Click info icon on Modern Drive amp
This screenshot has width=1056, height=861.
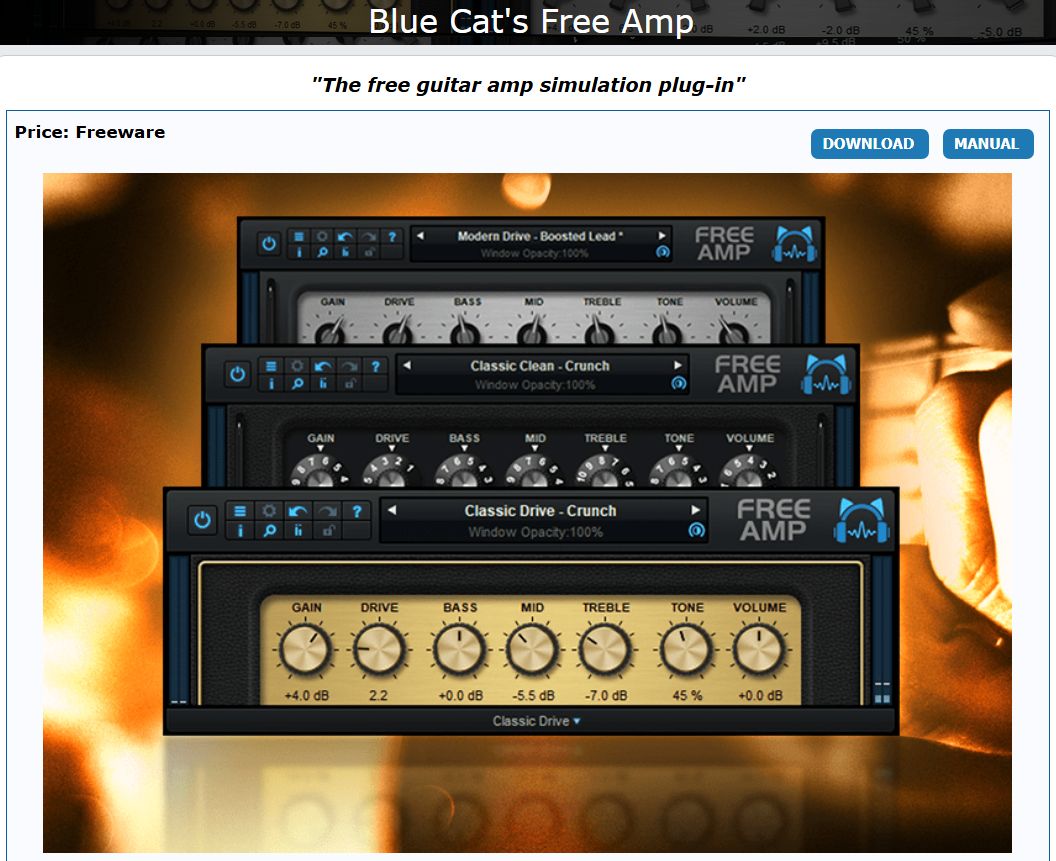click(299, 252)
